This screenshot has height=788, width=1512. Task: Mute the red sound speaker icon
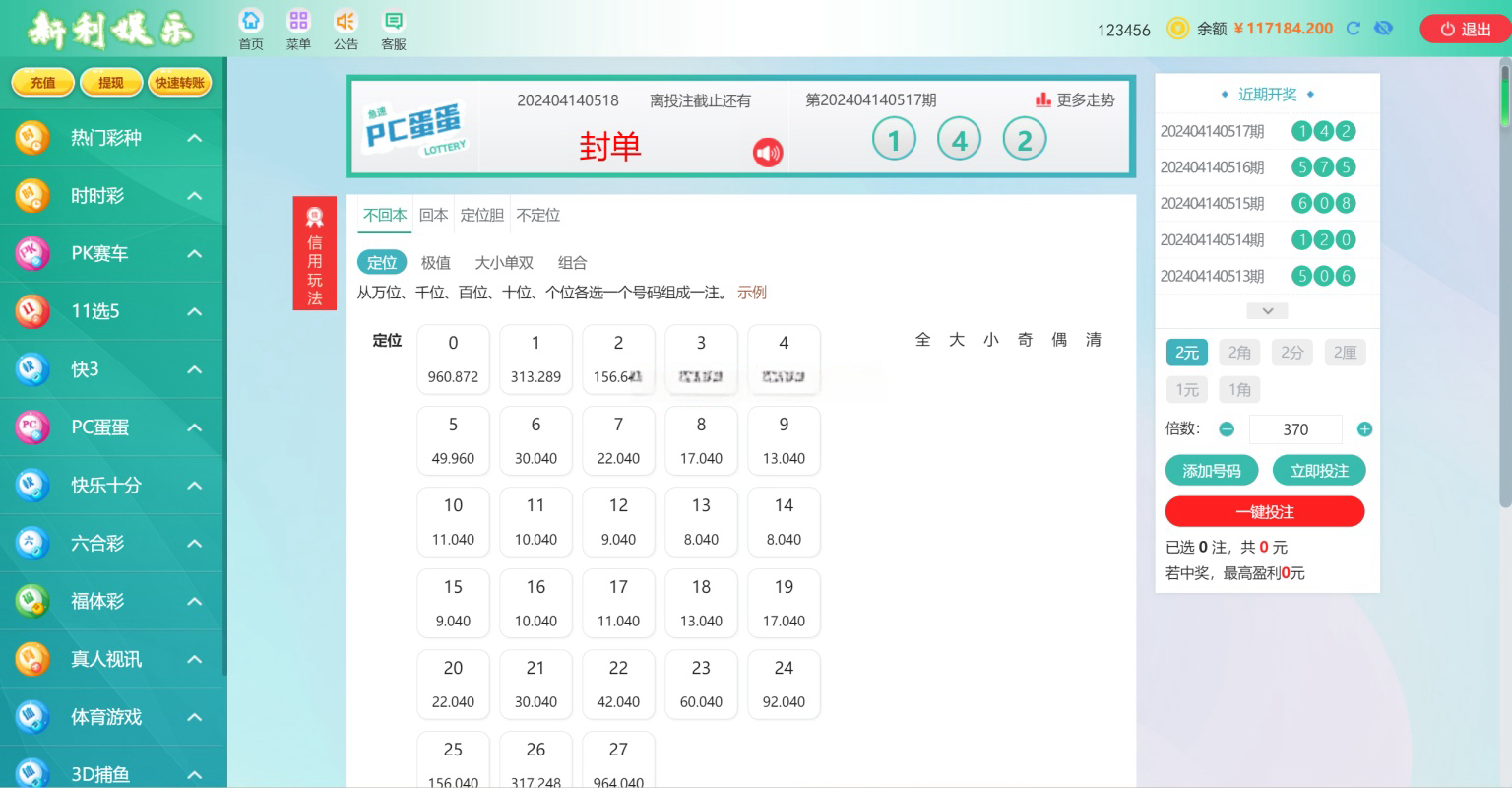click(768, 153)
